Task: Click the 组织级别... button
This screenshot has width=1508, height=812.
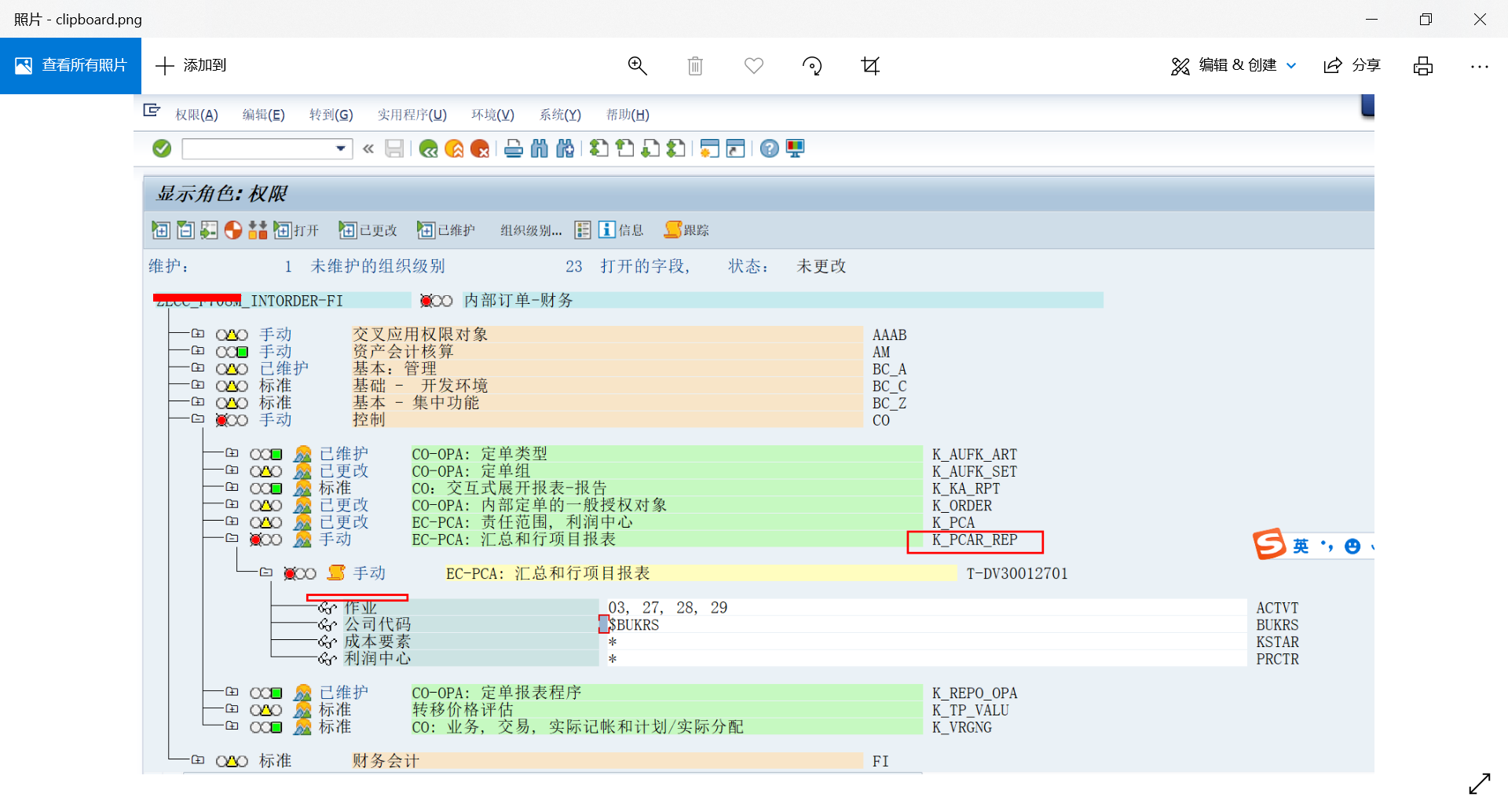Action: tap(531, 230)
